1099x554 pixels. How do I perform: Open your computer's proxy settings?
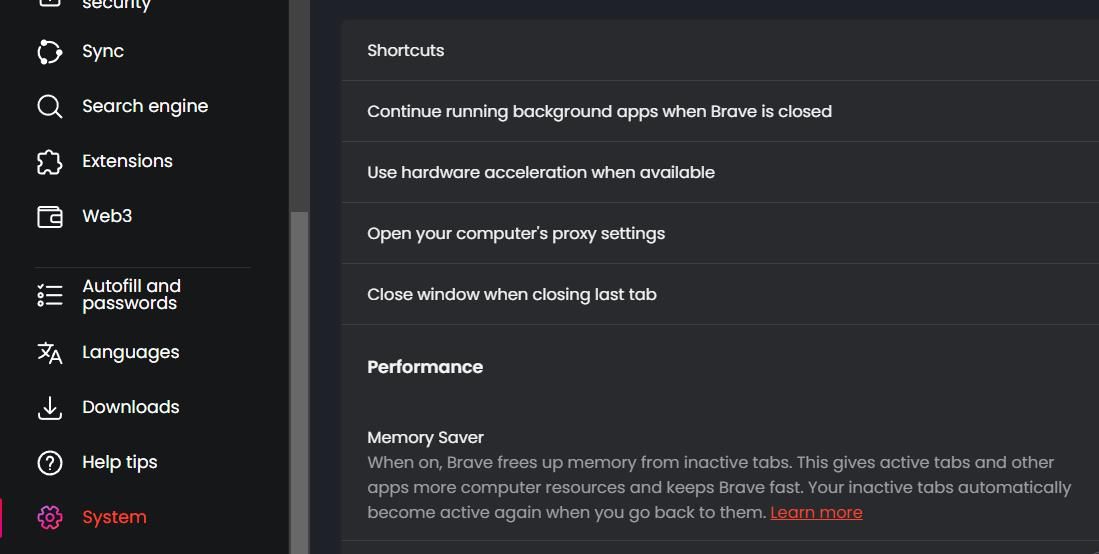click(516, 234)
